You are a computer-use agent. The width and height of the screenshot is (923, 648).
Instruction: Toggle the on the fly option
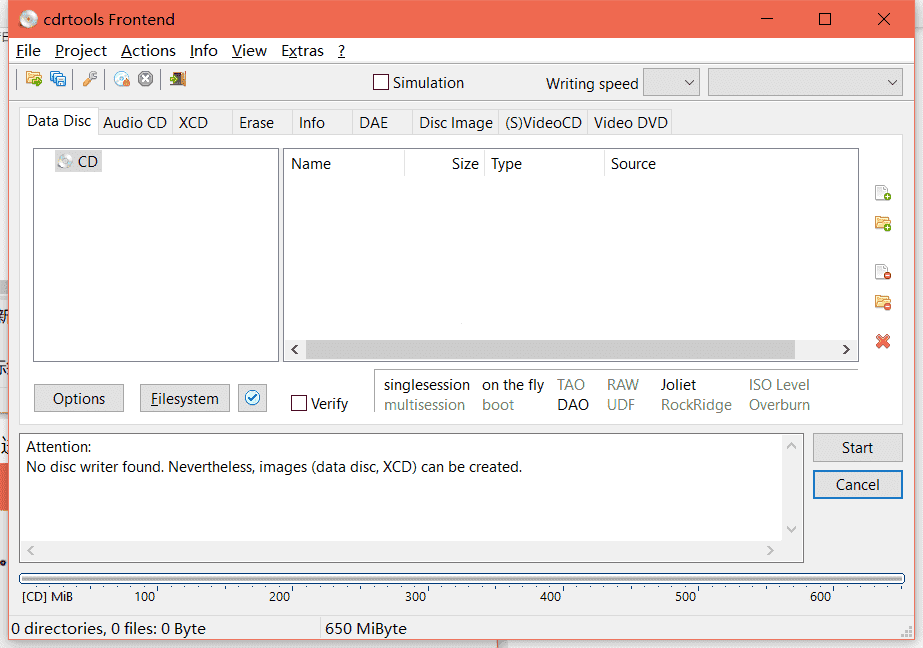513,385
